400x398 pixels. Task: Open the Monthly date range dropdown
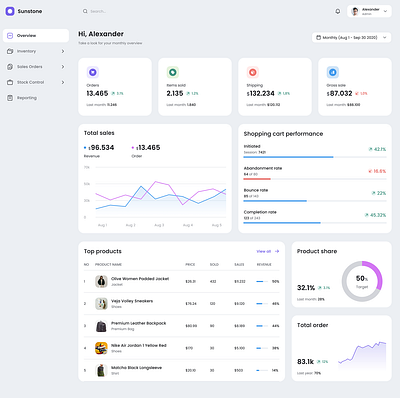(351, 37)
